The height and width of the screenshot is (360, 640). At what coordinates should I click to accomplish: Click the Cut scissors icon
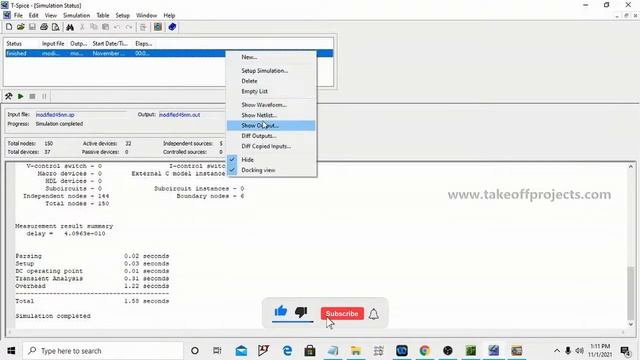point(82,27)
